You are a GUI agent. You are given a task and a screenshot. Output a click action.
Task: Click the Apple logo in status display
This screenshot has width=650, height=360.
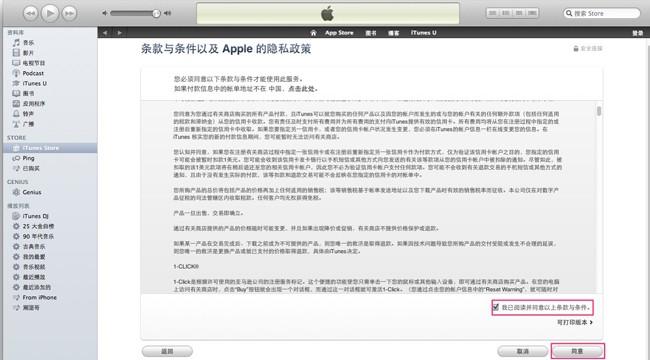pyautogui.click(x=327, y=14)
